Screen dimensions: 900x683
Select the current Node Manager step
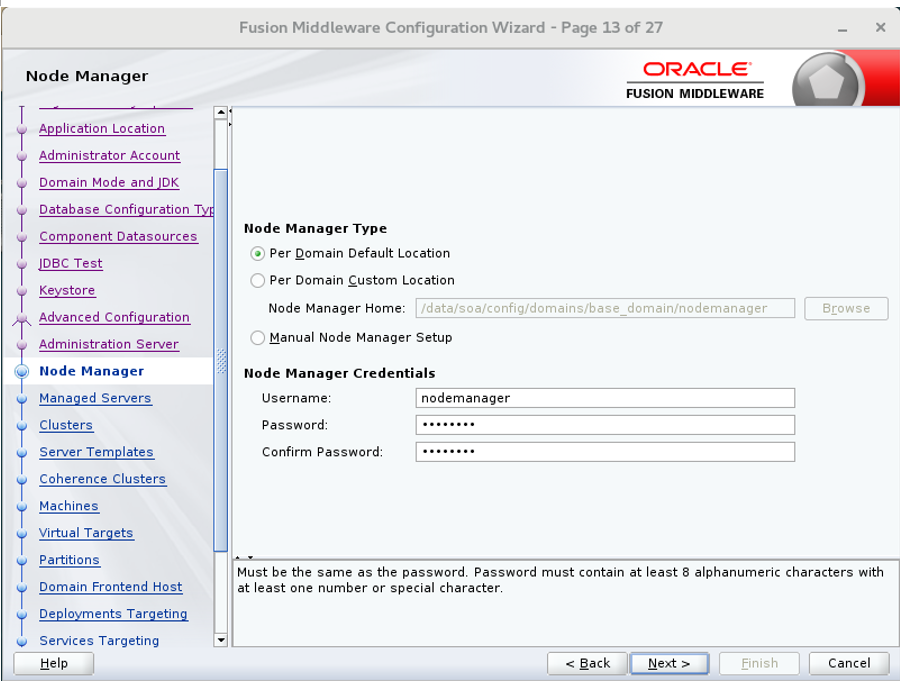pos(91,371)
